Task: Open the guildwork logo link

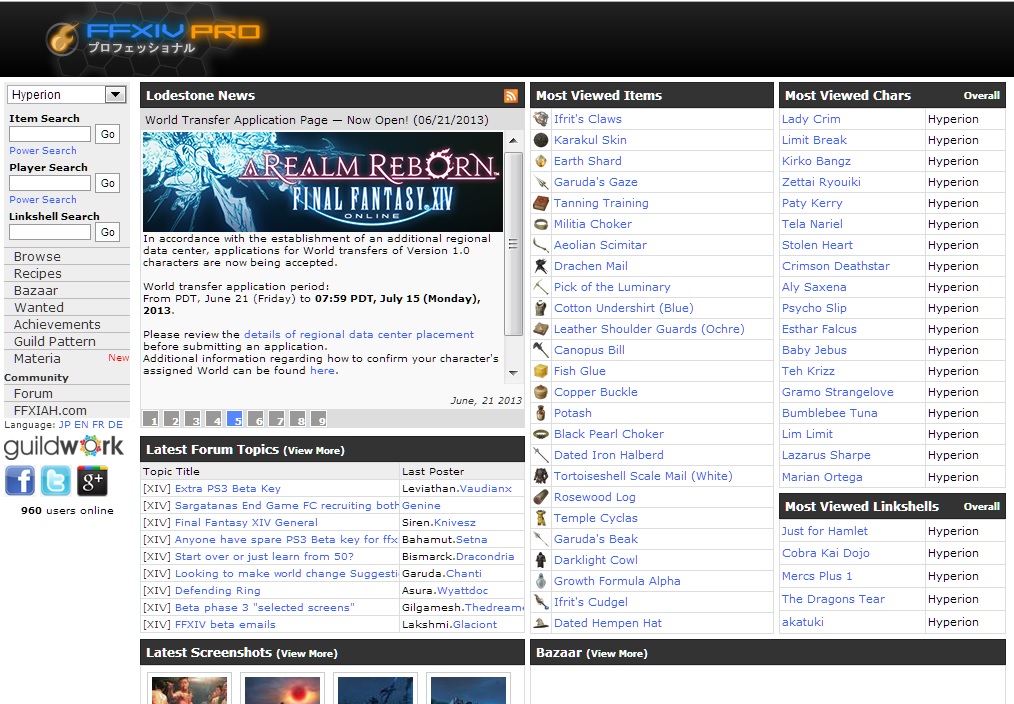Action: click(x=63, y=447)
